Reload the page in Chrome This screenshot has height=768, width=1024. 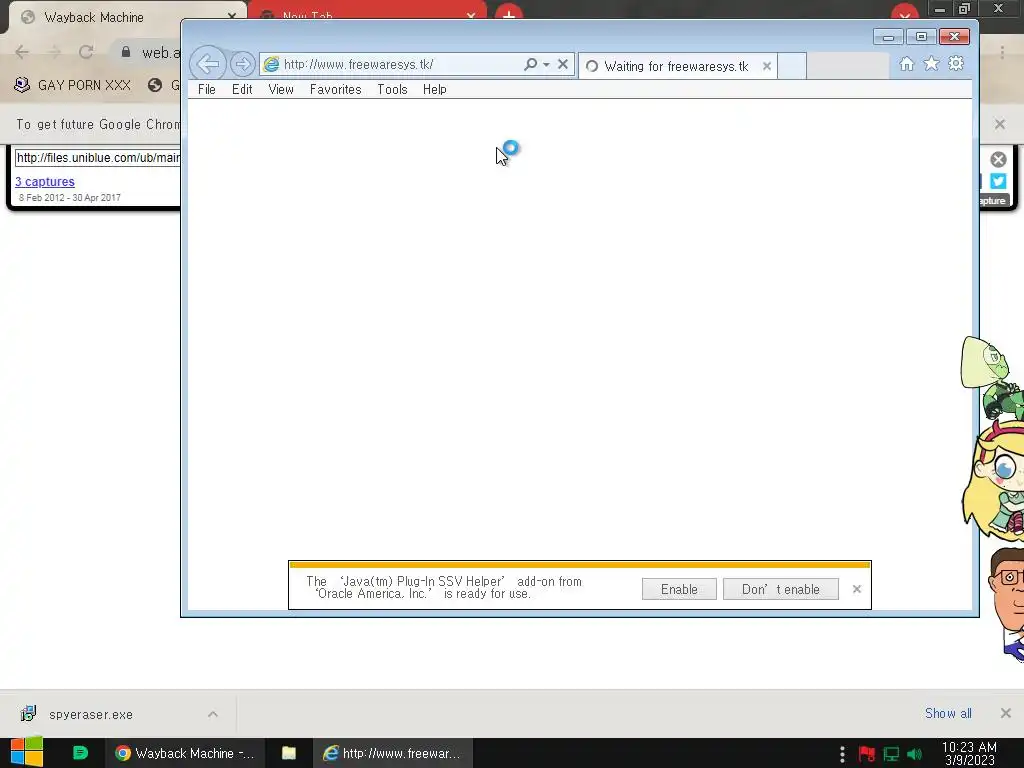tap(86, 52)
